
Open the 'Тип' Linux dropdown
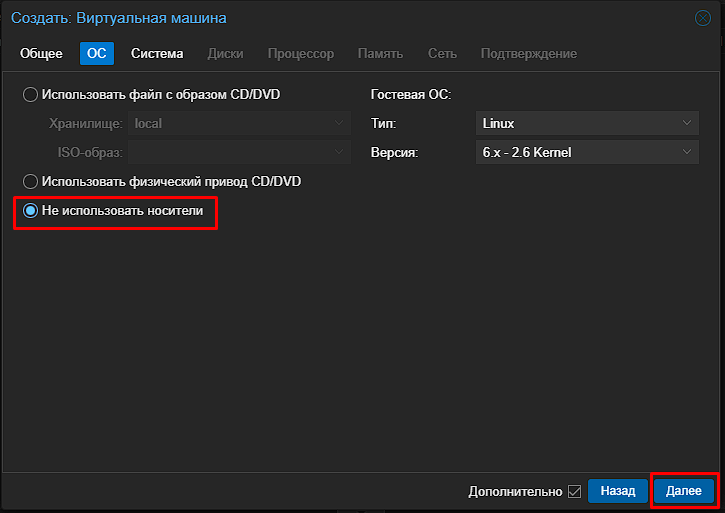(x=587, y=123)
